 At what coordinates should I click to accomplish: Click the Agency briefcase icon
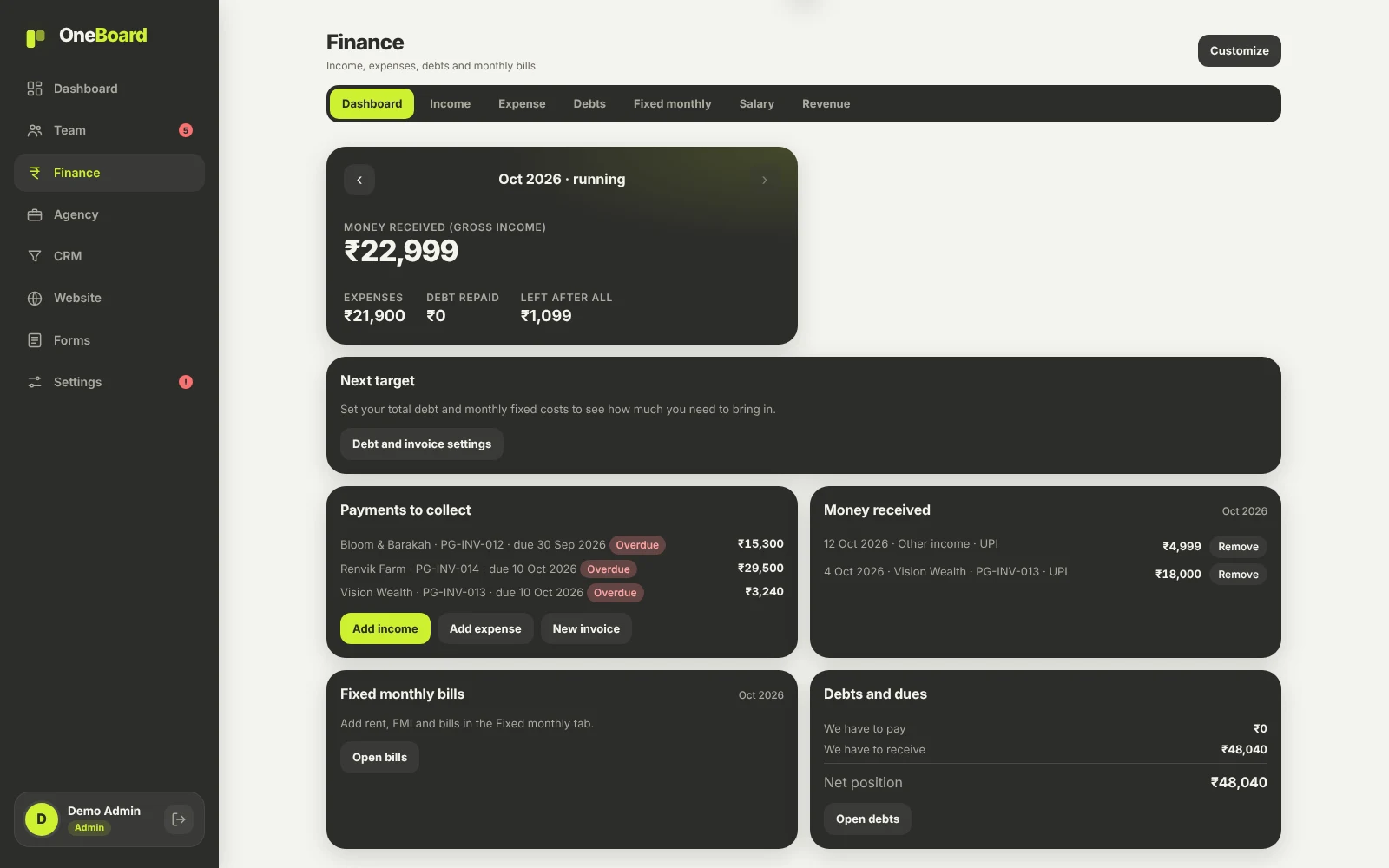[35, 214]
